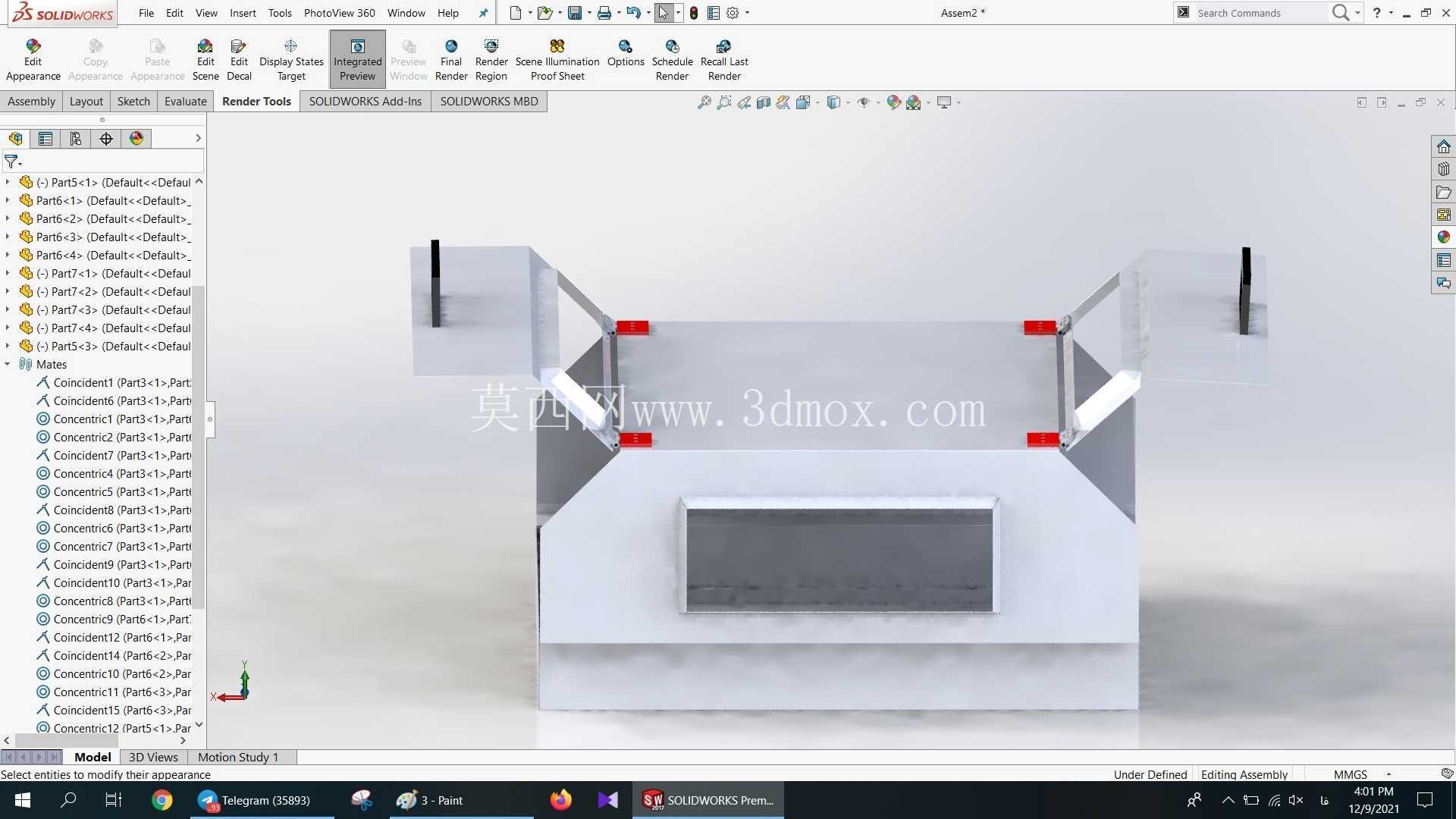Expand the Part6<1> tree node

coord(8,200)
